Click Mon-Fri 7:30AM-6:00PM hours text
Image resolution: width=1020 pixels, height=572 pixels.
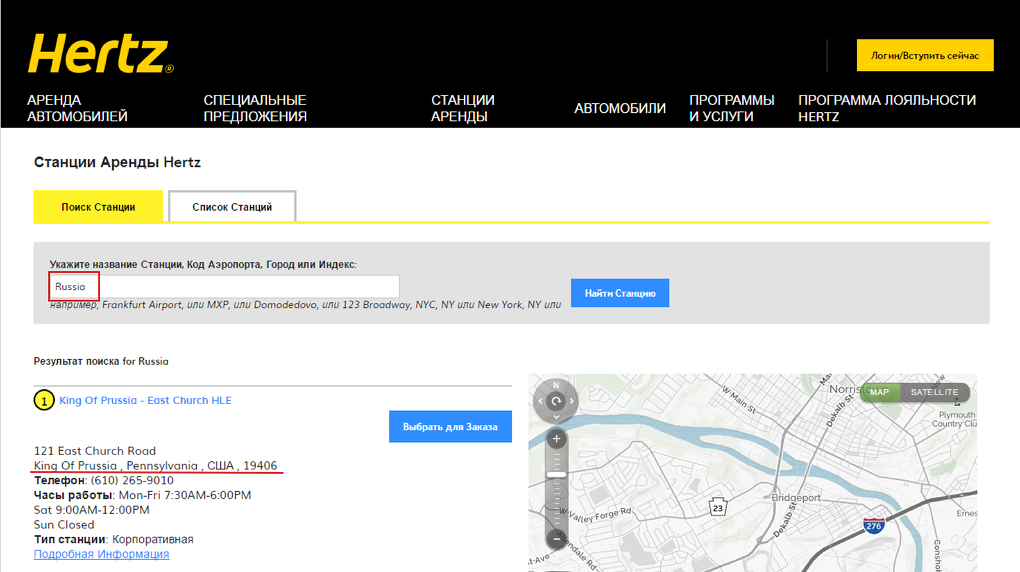pyautogui.click(x=185, y=495)
